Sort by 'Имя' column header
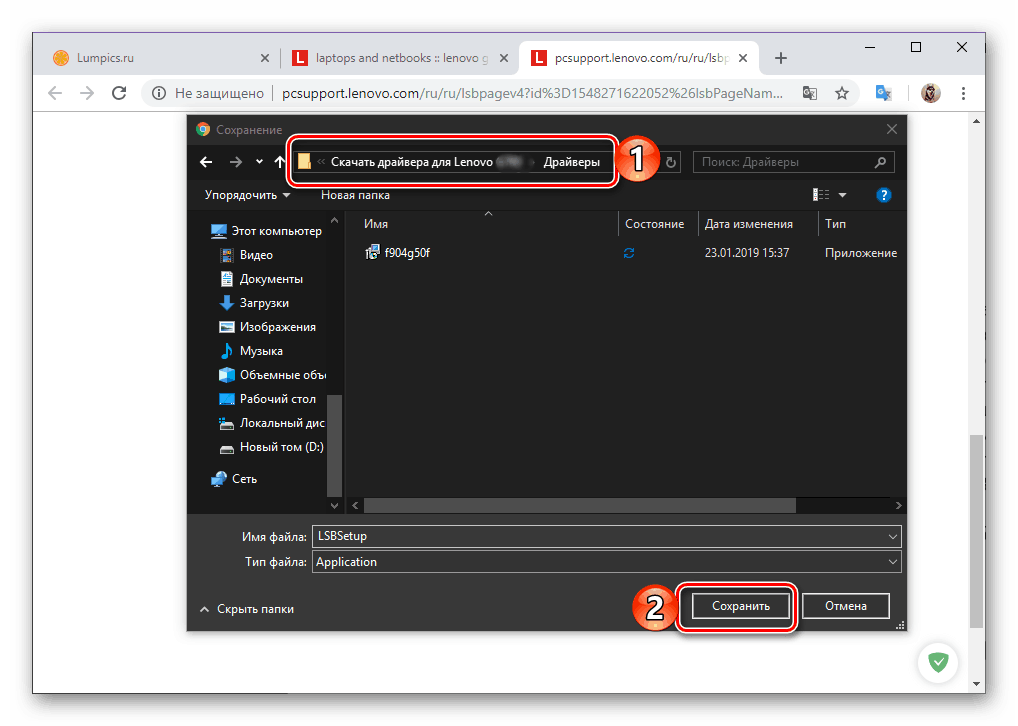Image resolution: width=1018 pixels, height=726 pixels. pos(376,223)
